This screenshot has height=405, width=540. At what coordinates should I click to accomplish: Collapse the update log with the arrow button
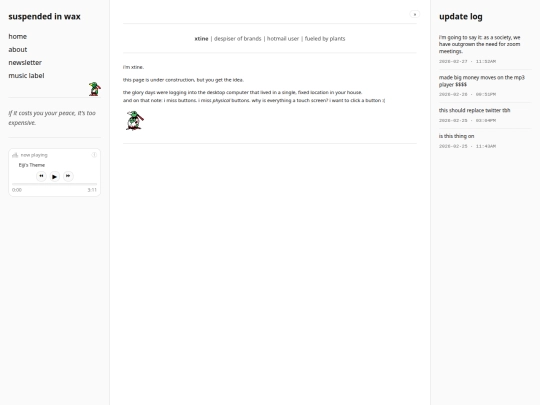tap(415, 14)
